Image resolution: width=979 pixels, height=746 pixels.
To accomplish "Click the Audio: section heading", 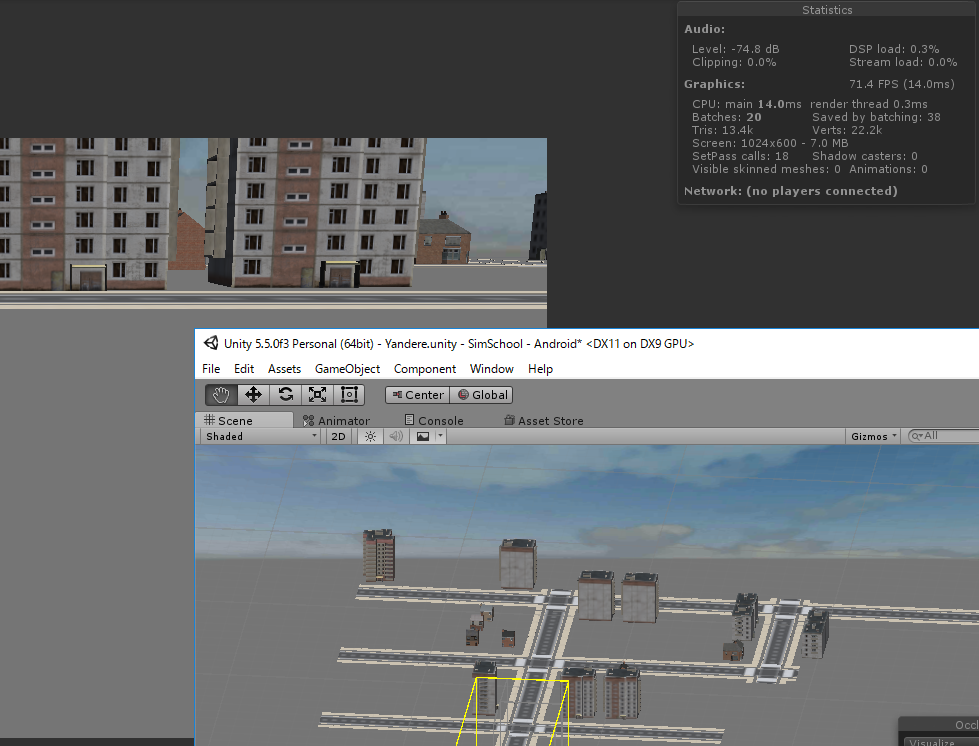I will (704, 29).
